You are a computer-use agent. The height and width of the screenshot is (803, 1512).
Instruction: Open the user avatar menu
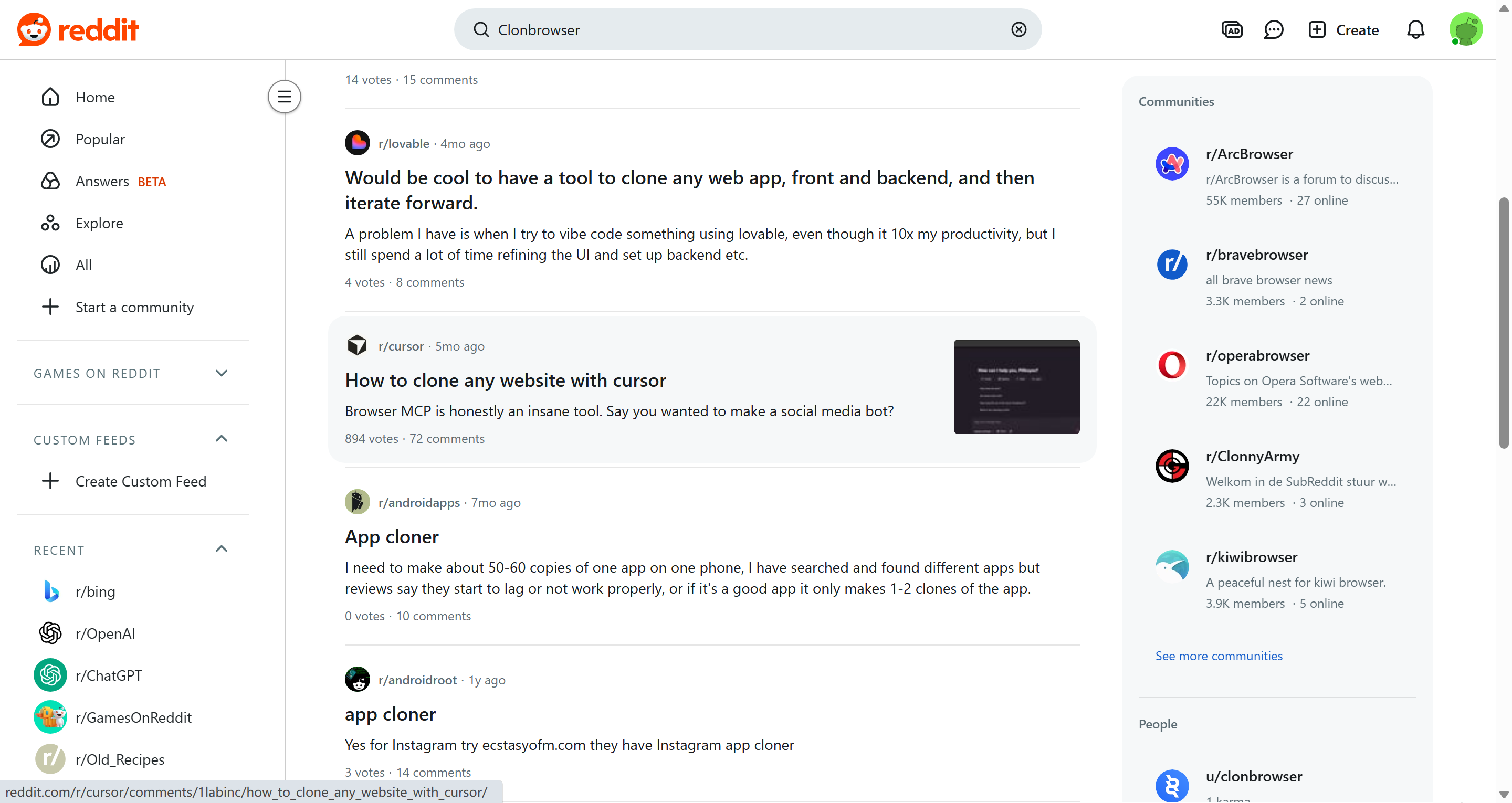[x=1465, y=29]
